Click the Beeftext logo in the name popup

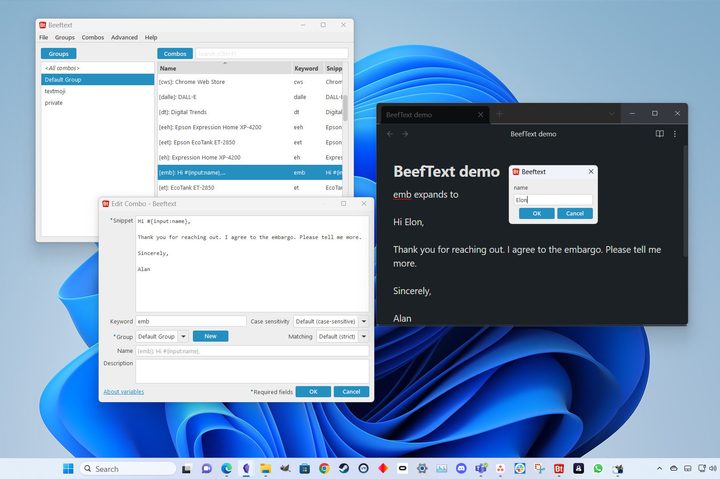(516, 171)
